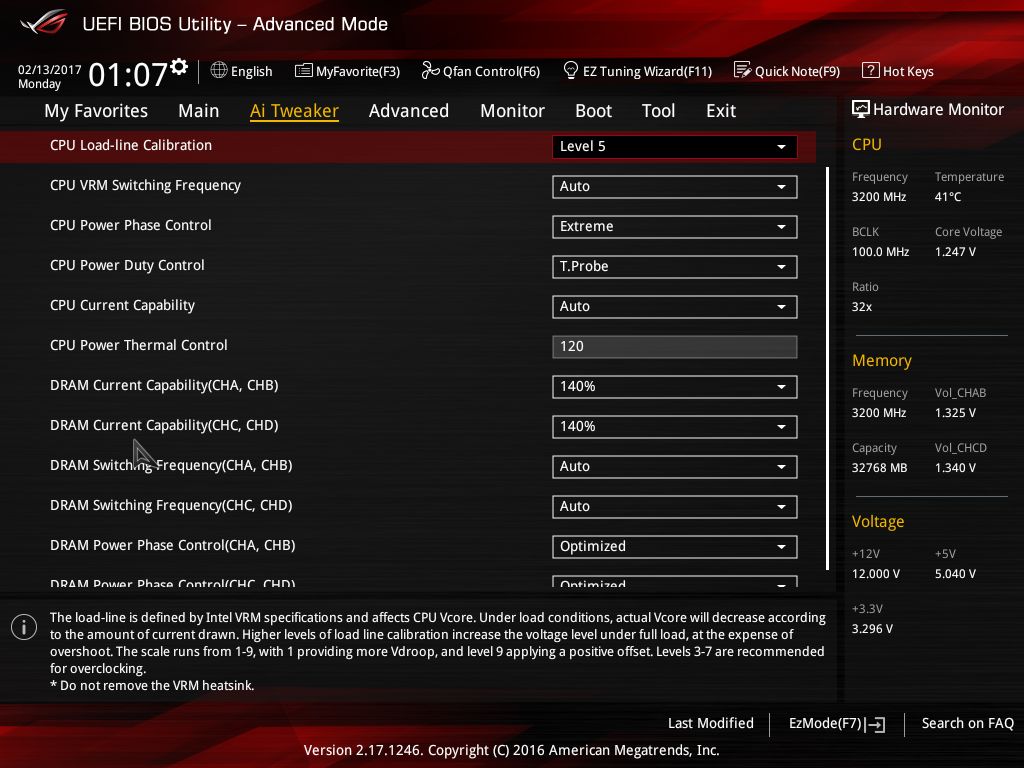Viewport: 1024px width, 768px height.
Task: Click CPU frequency value 3200 MHz
Action: tap(879, 197)
